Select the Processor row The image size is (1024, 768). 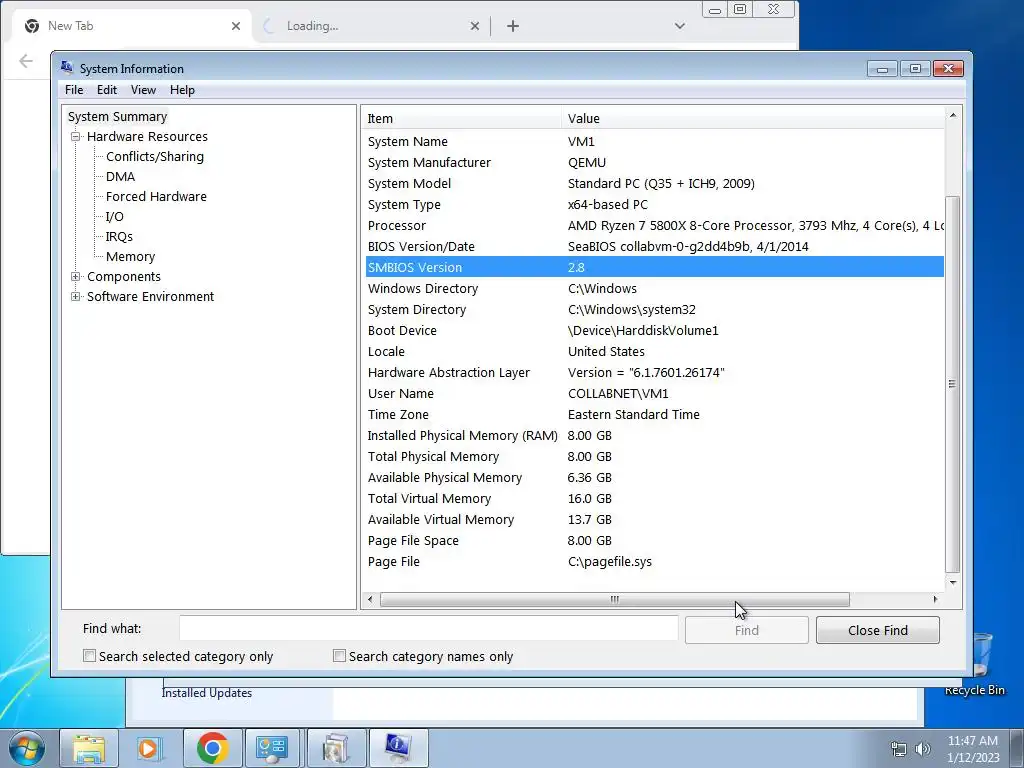tap(654, 225)
